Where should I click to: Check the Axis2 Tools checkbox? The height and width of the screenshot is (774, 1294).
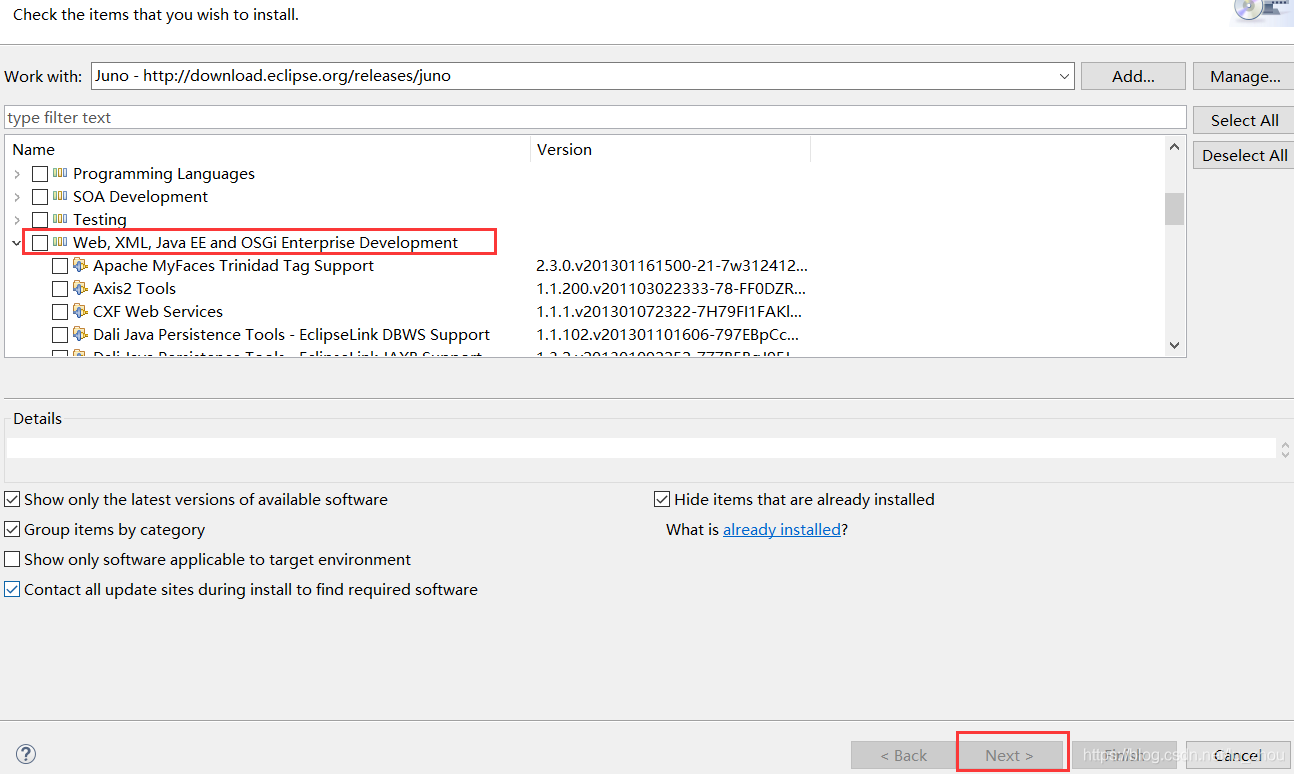pyautogui.click(x=60, y=289)
